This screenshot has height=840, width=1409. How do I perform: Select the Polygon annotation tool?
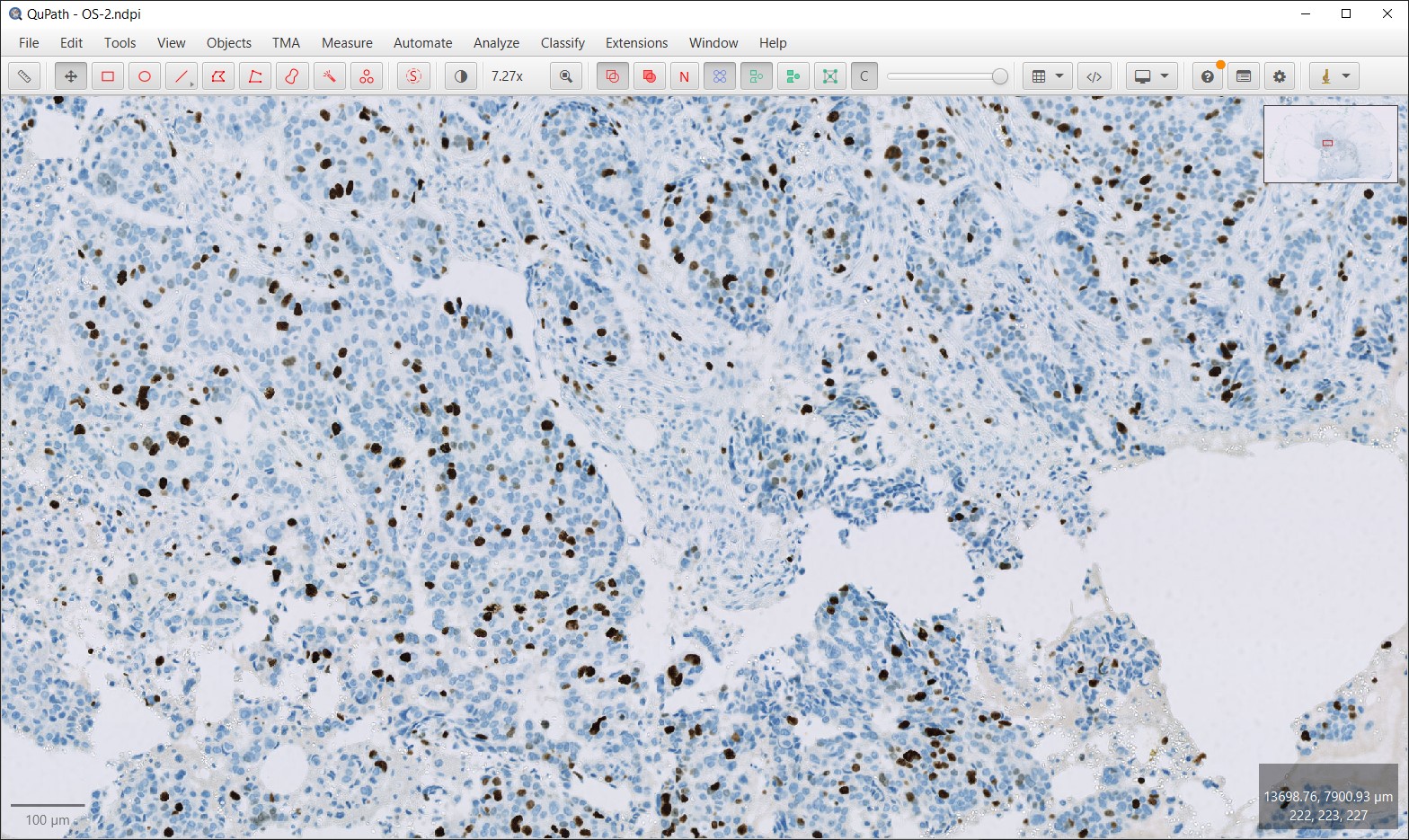(218, 76)
